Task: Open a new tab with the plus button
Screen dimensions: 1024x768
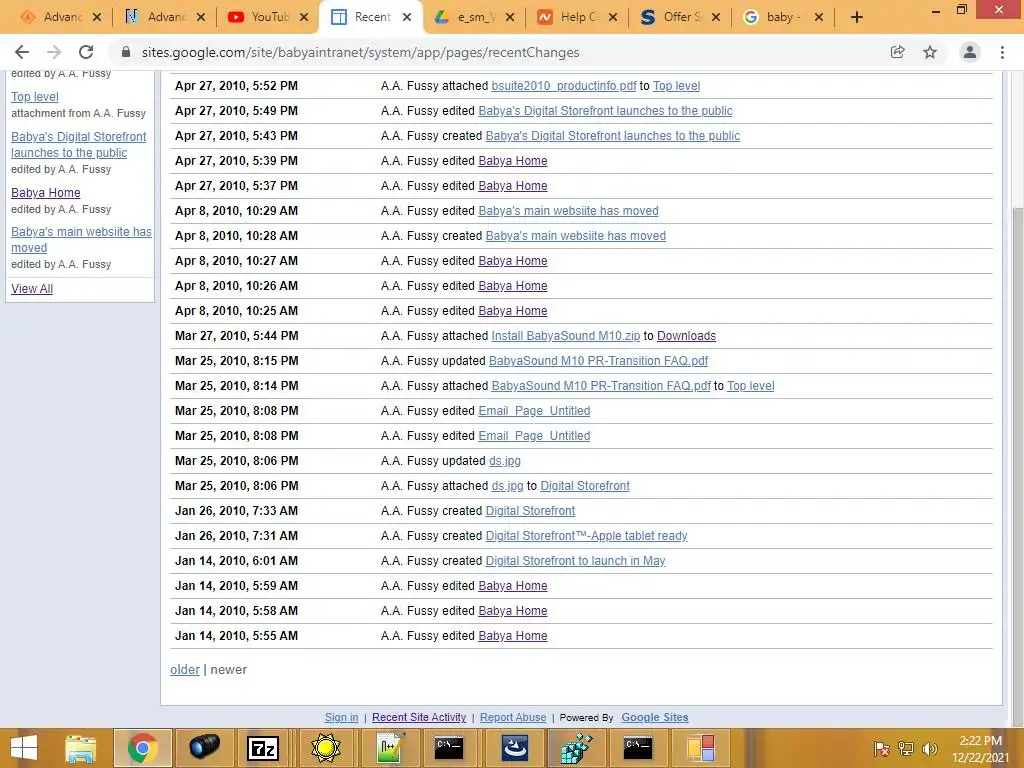Action: tap(857, 17)
